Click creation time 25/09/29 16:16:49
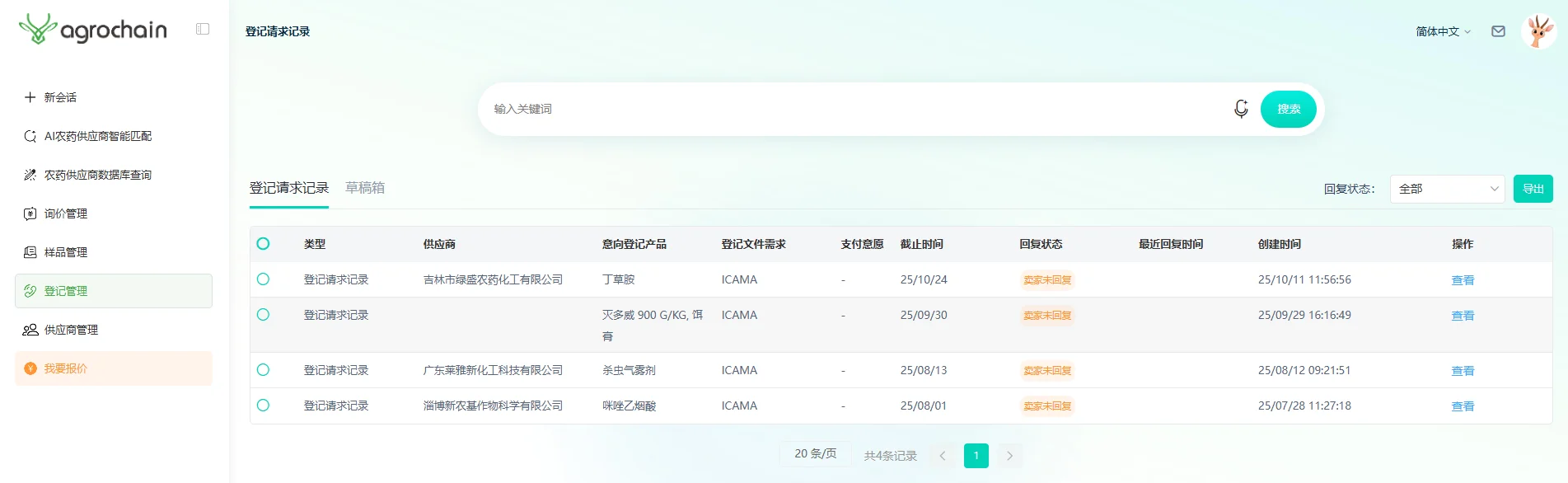Screen dimensions: 1568x483 (1304, 315)
